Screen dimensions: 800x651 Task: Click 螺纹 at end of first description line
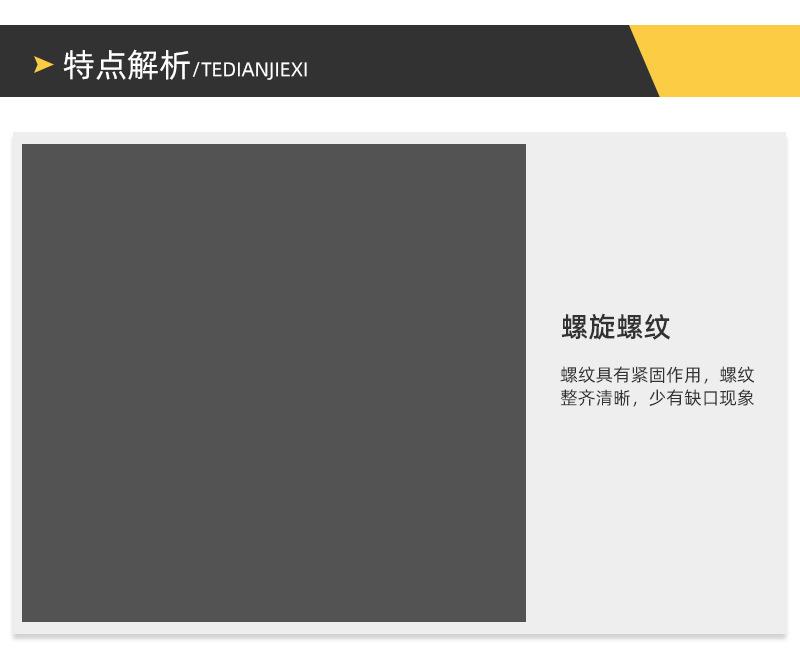pos(738,375)
